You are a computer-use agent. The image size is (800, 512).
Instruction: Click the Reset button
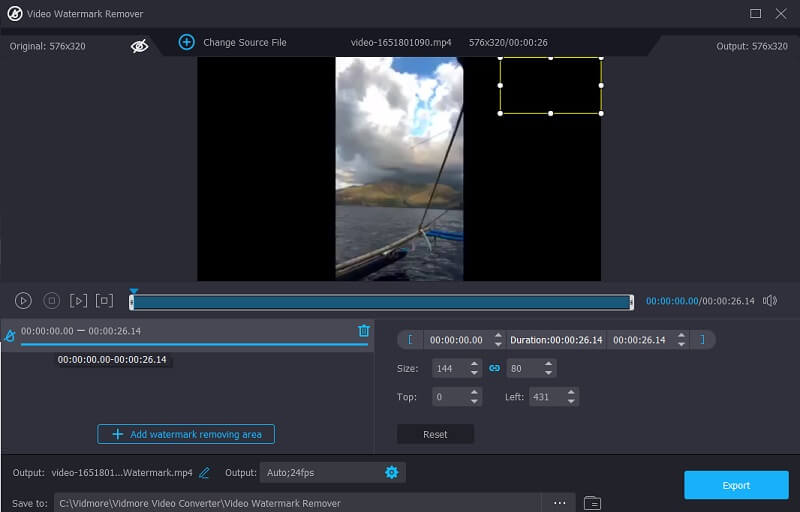[435, 434]
